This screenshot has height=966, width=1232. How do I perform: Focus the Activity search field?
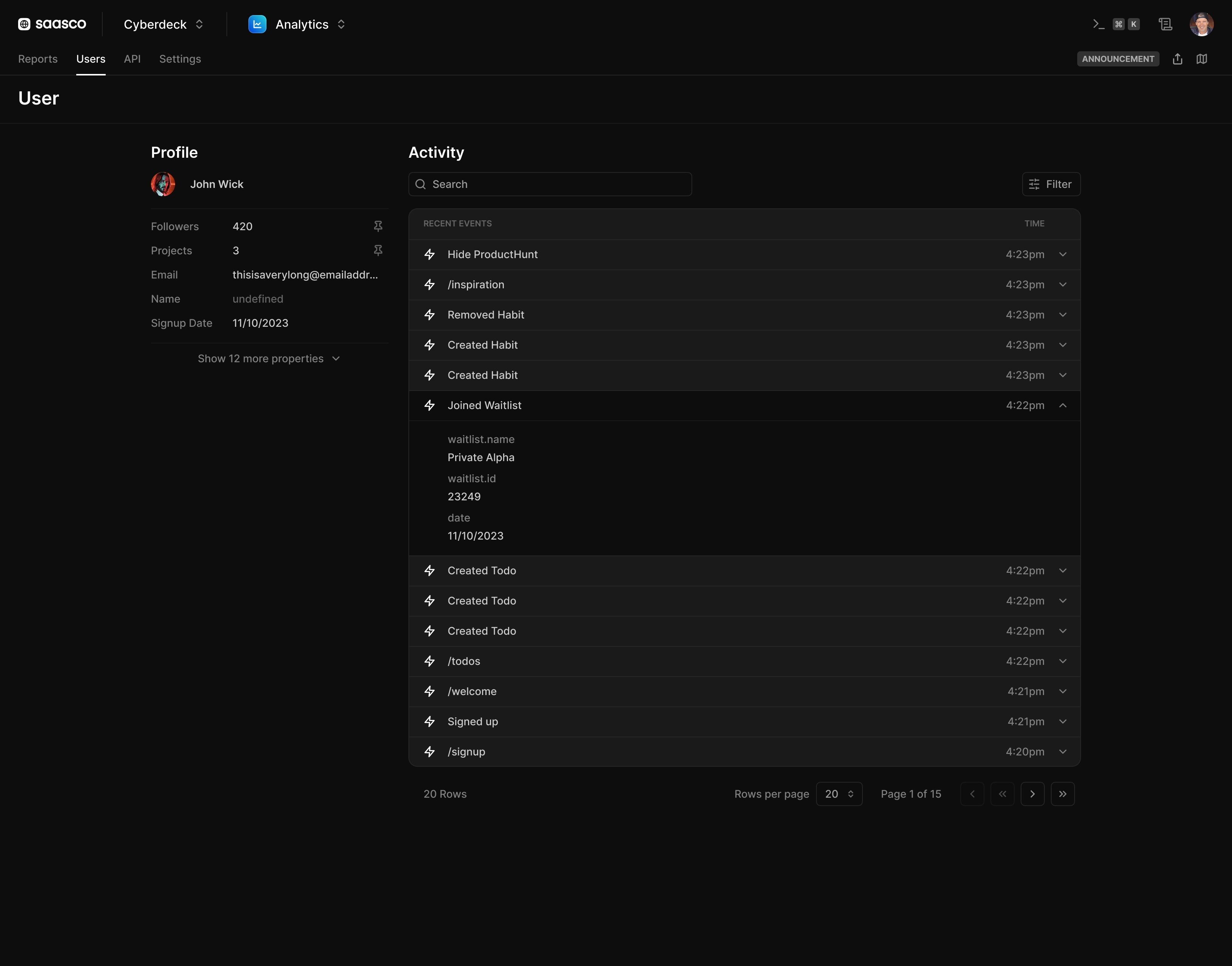550,184
